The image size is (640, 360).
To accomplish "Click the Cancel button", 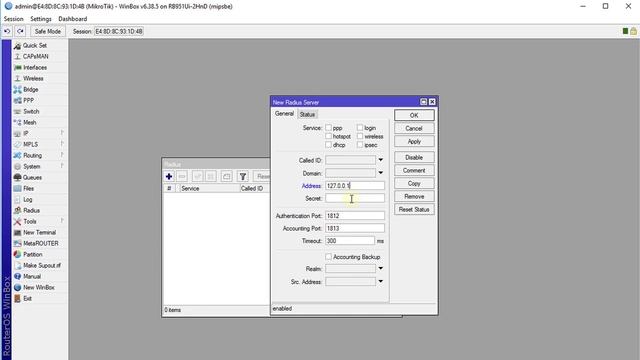I will (414, 128).
